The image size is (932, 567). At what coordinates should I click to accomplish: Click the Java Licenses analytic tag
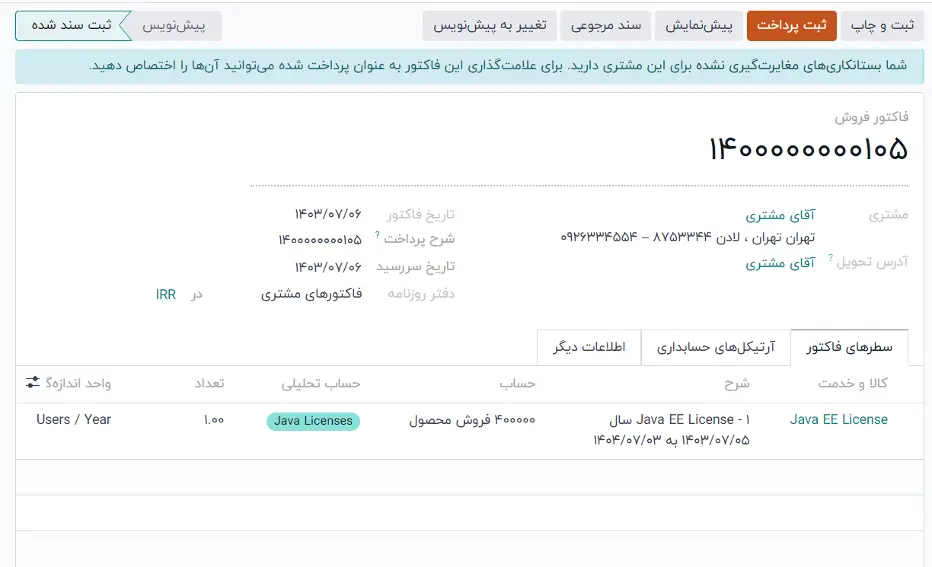click(x=313, y=421)
